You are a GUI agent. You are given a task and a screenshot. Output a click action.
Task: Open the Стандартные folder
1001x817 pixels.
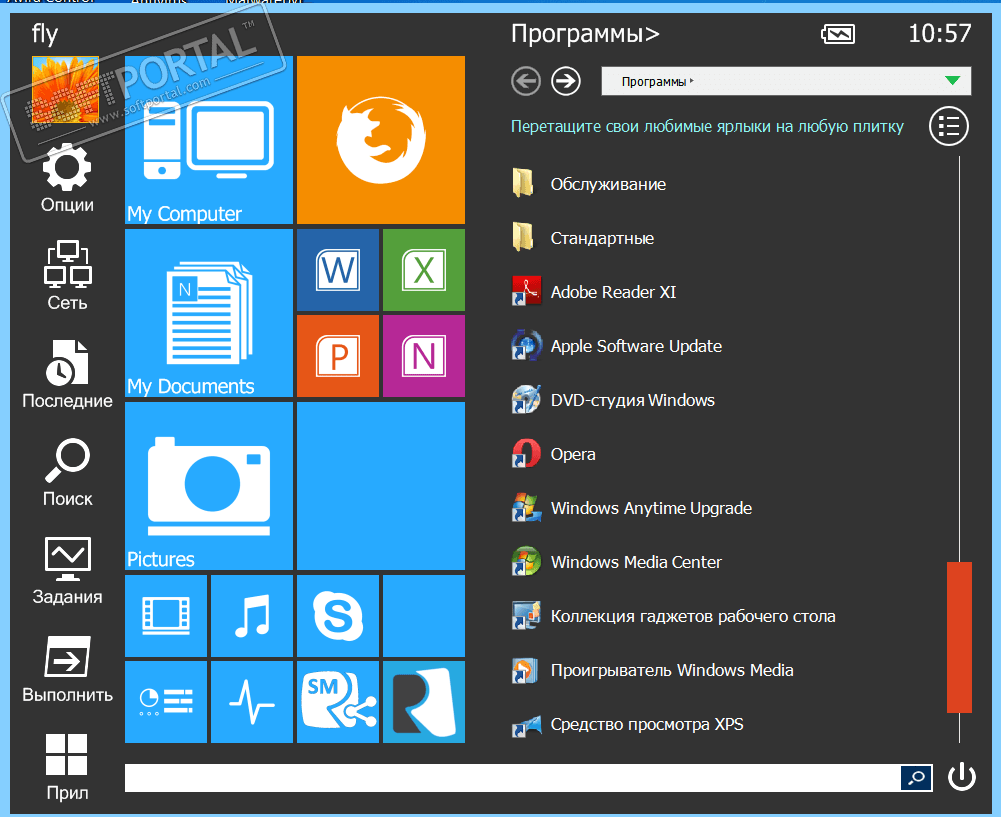click(x=582, y=238)
